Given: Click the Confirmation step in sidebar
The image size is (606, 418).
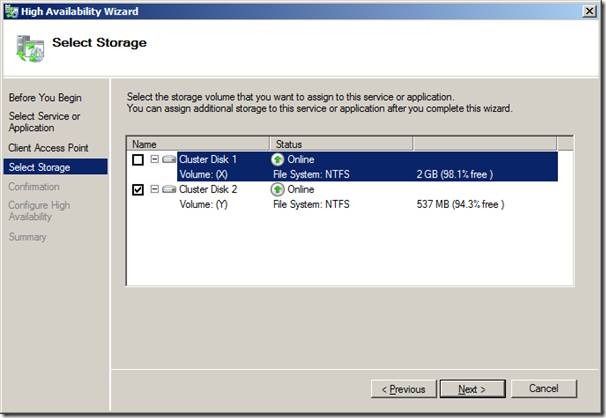Looking at the screenshot, I should click(34, 187).
